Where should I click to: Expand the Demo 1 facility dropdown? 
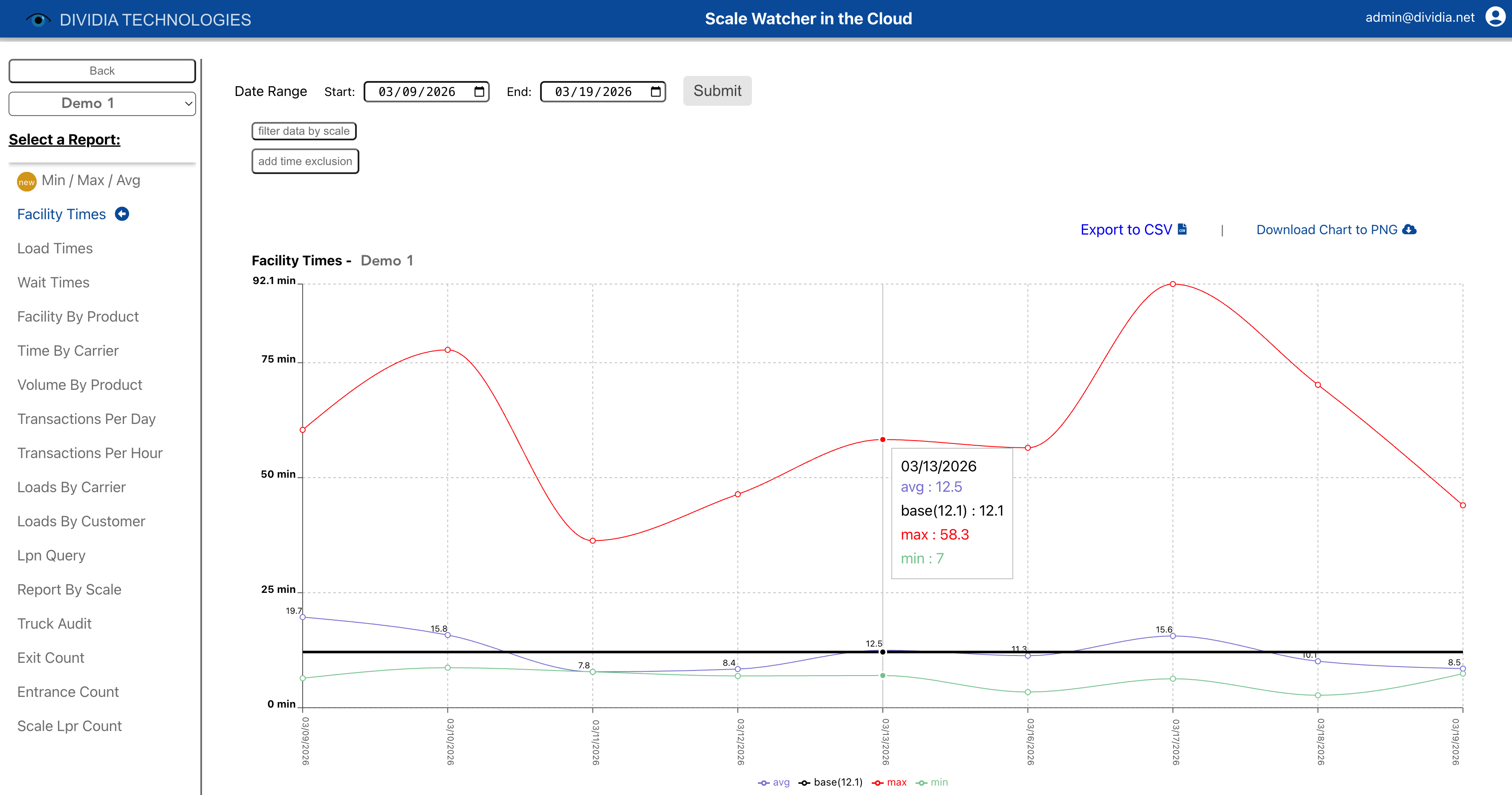[x=102, y=104]
